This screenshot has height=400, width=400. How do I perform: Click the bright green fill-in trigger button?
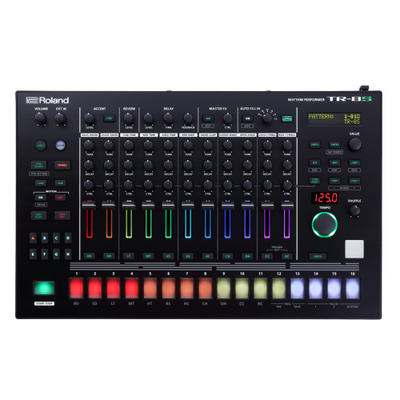287,119
